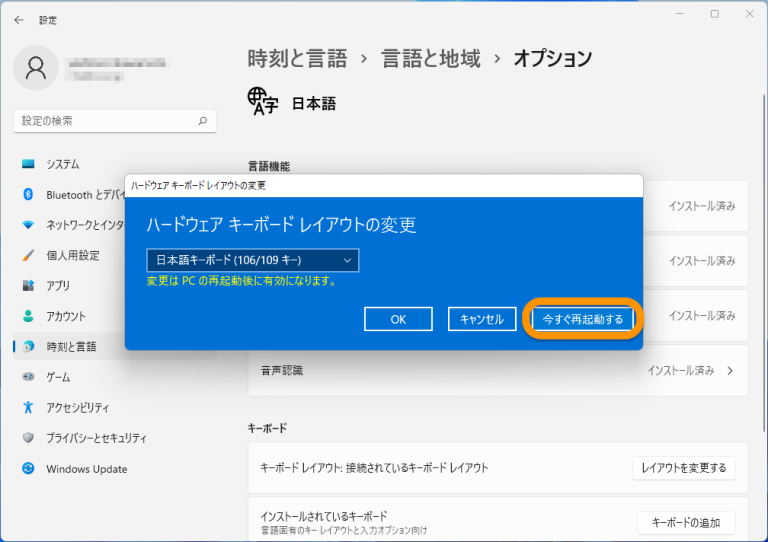Click 今すぐ再起動する button

tap(582, 319)
